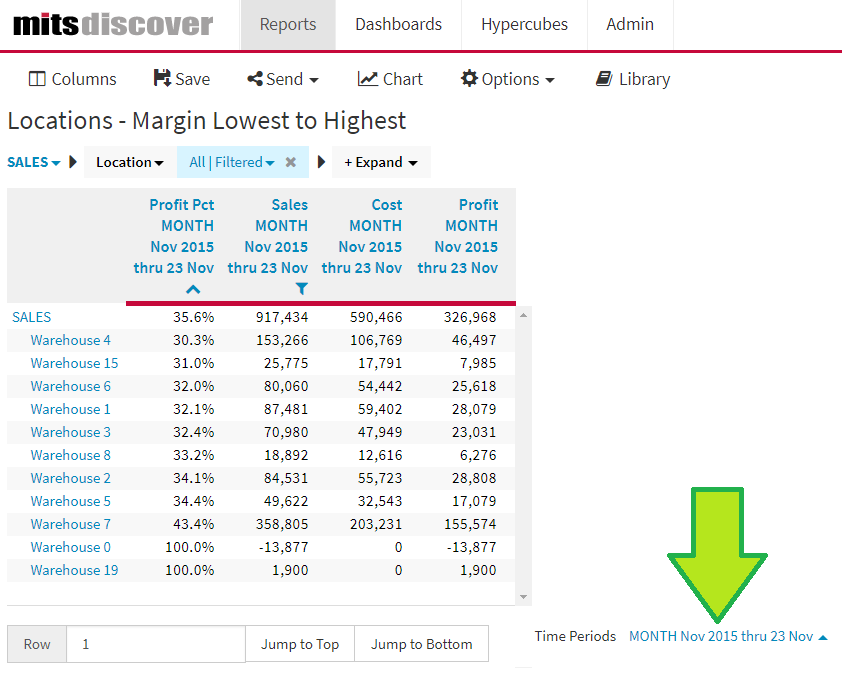Click the Options gear icon

[469, 78]
